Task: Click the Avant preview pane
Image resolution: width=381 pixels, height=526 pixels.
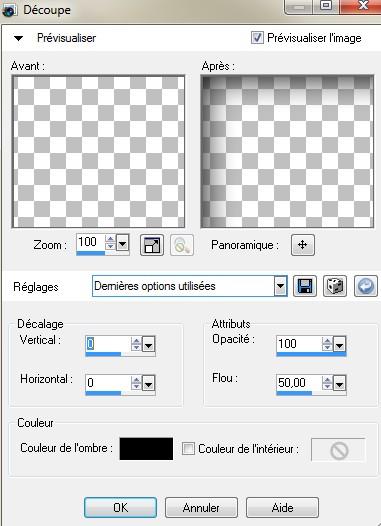Action: click(x=98, y=151)
